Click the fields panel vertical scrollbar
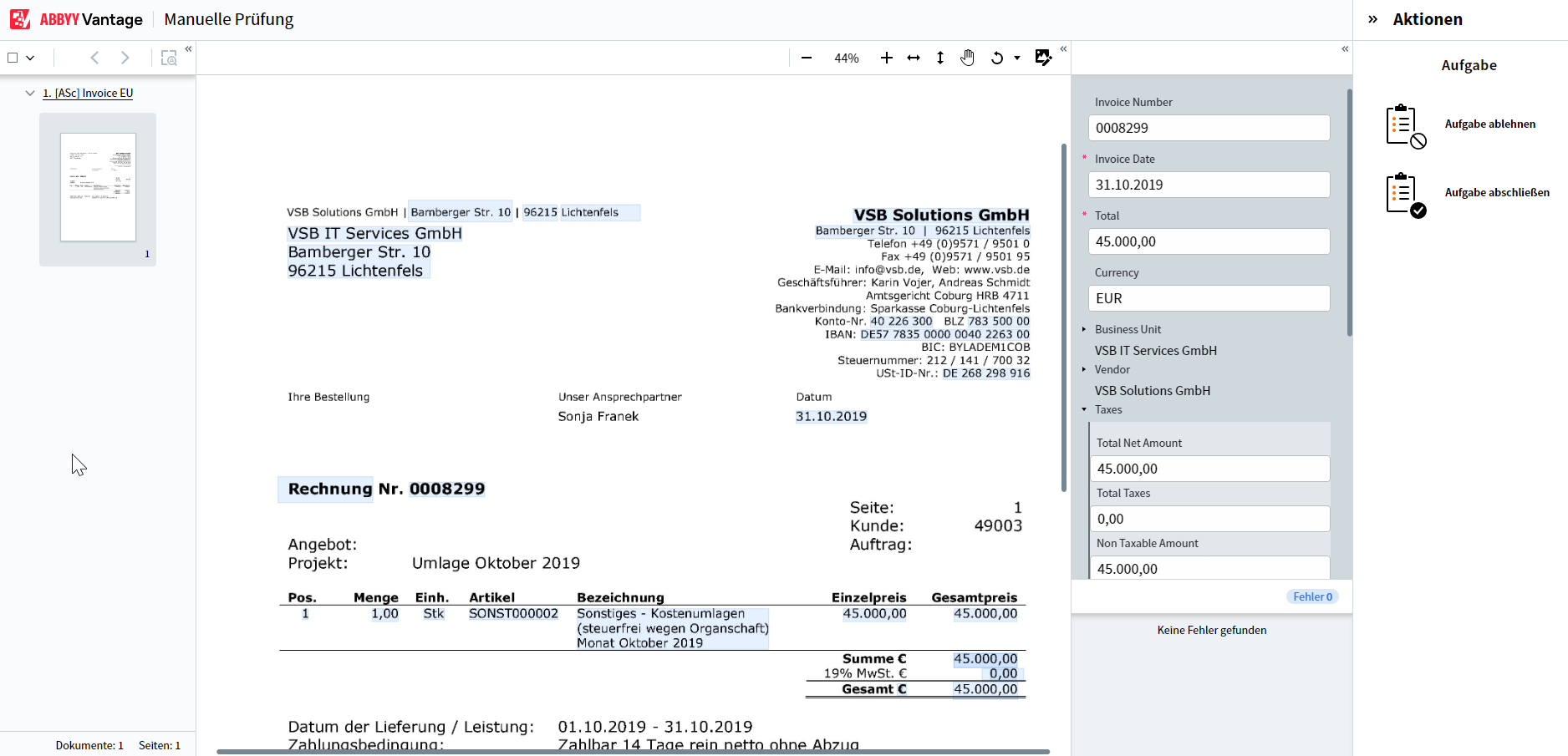1568x756 pixels. click(x=1349, y=213)
